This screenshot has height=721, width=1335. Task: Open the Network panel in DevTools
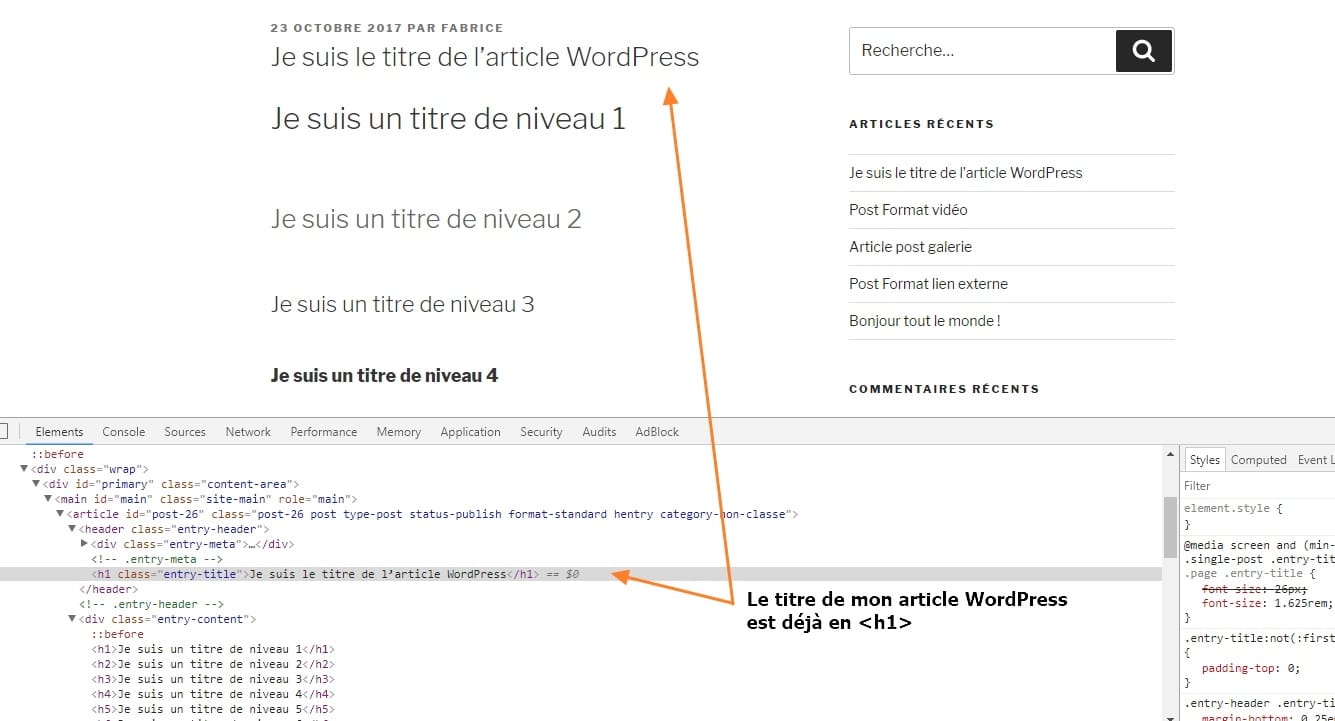pos(247,431)
